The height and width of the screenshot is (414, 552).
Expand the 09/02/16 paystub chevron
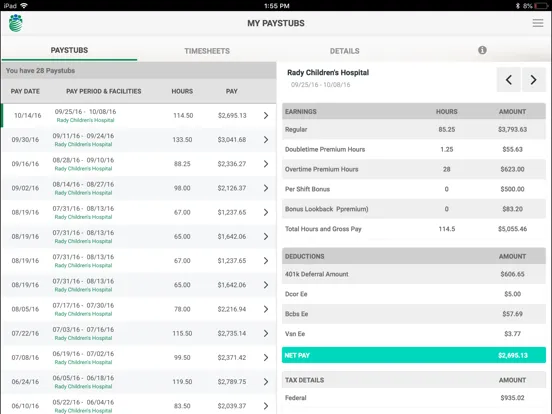[x=266, y=188]
